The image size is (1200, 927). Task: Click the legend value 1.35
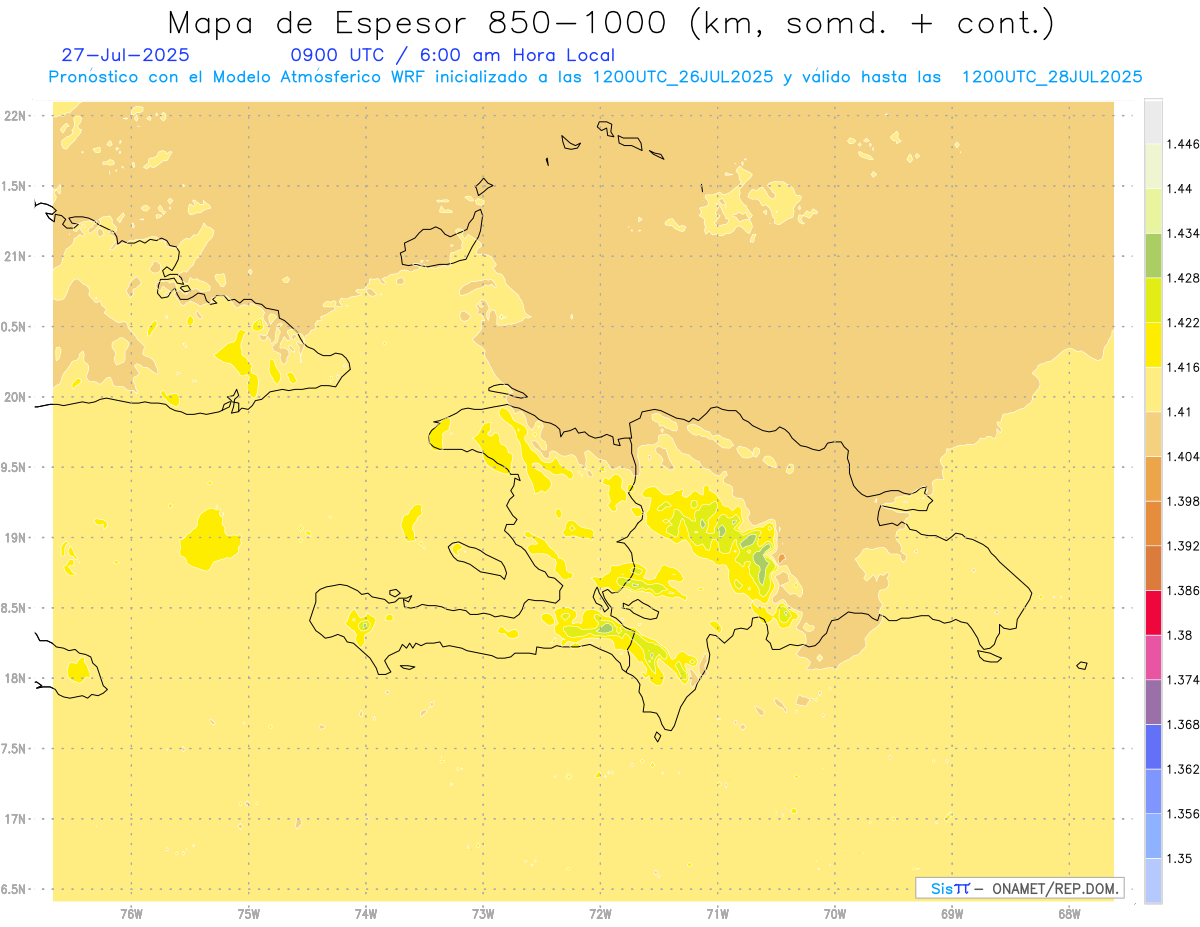coord(1179,858)
